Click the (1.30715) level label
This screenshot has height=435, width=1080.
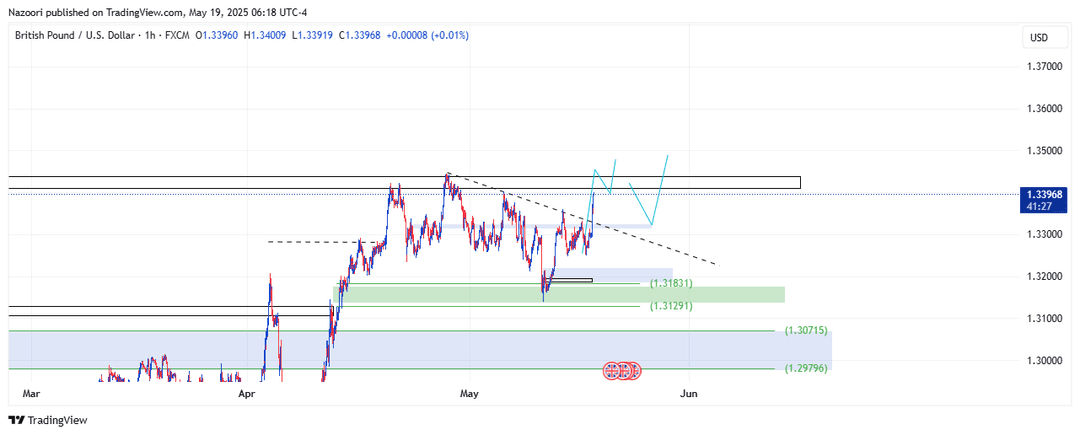806,331
